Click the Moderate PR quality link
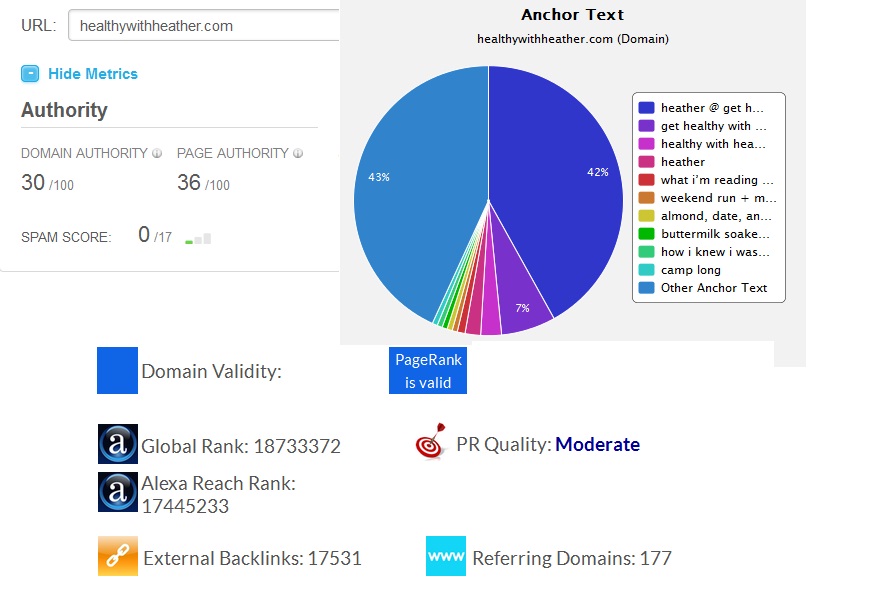875x601 pixels. coord(598,444)
